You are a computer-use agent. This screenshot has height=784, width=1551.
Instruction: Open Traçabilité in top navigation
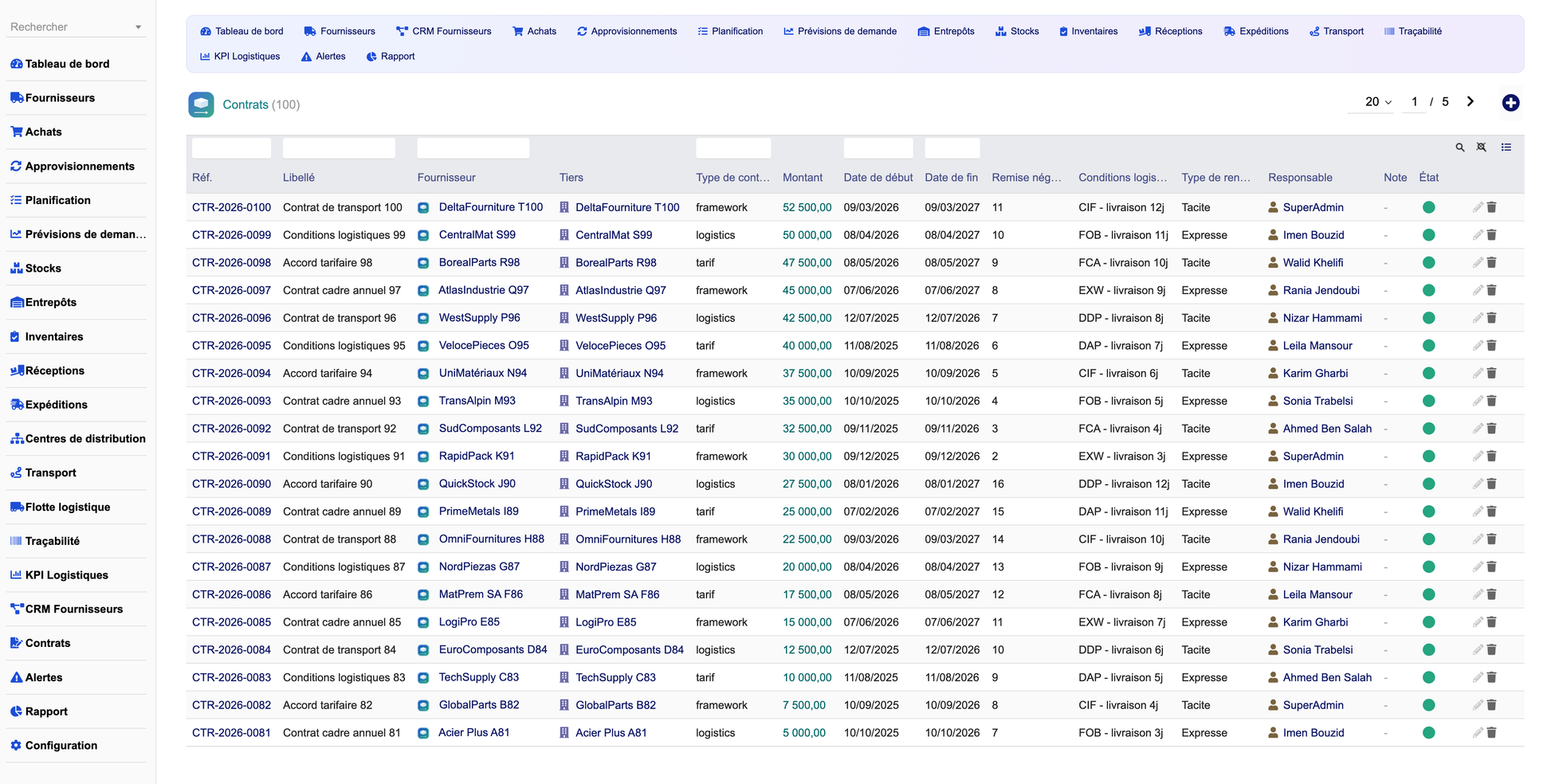click(x=1412, y=31)
